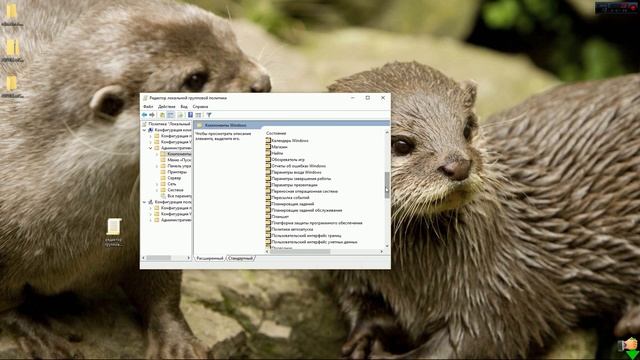This screenshot has width=640, height=360.
Task: Click the list's scroll-up arrow
Action: [x=387, y=133]
